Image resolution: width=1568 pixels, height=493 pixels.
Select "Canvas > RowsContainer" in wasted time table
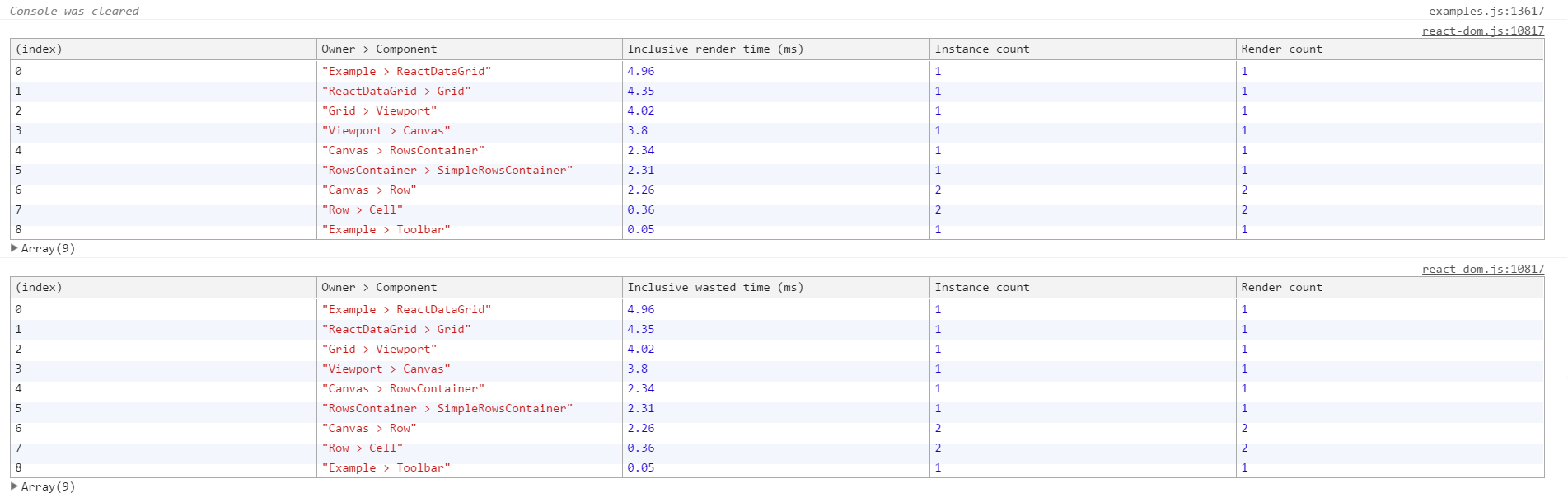(x=403, y=388)
